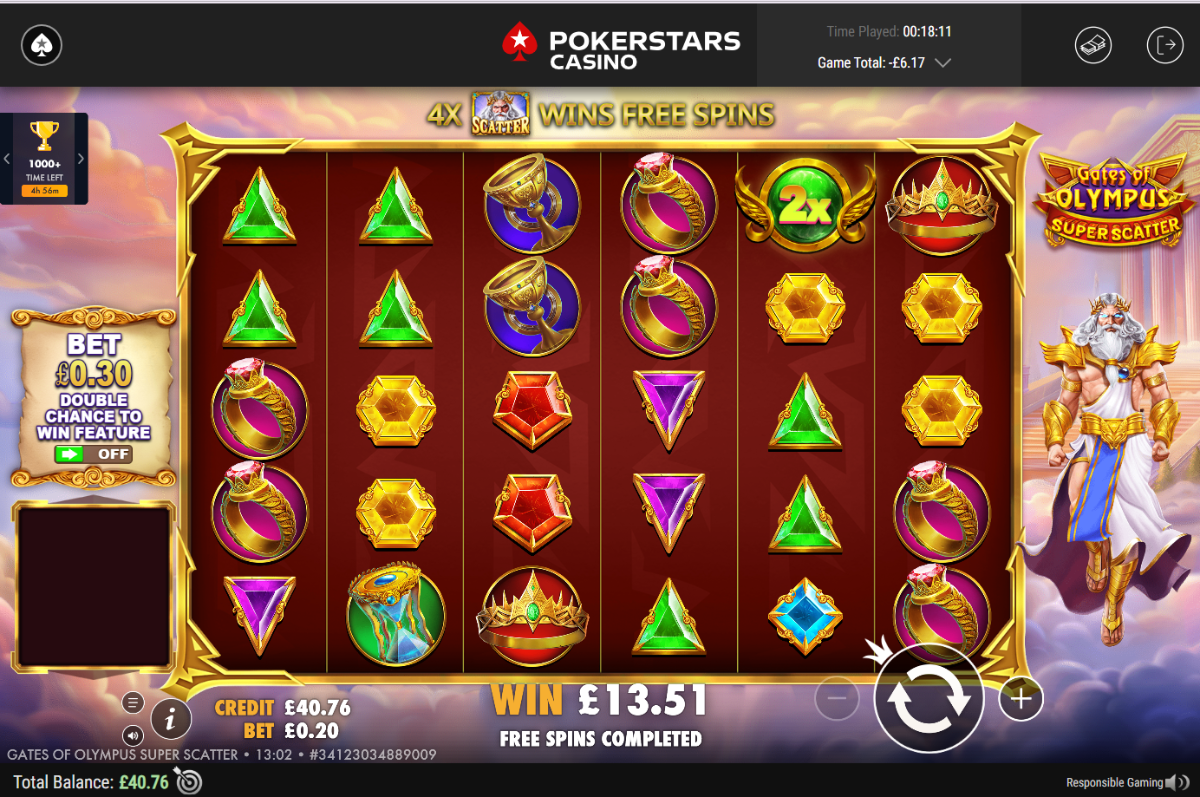The height and width of the screenshot is (797, 1200).
Task: Expand the Game Total dropdown chevron
Action: pos(941,63)
